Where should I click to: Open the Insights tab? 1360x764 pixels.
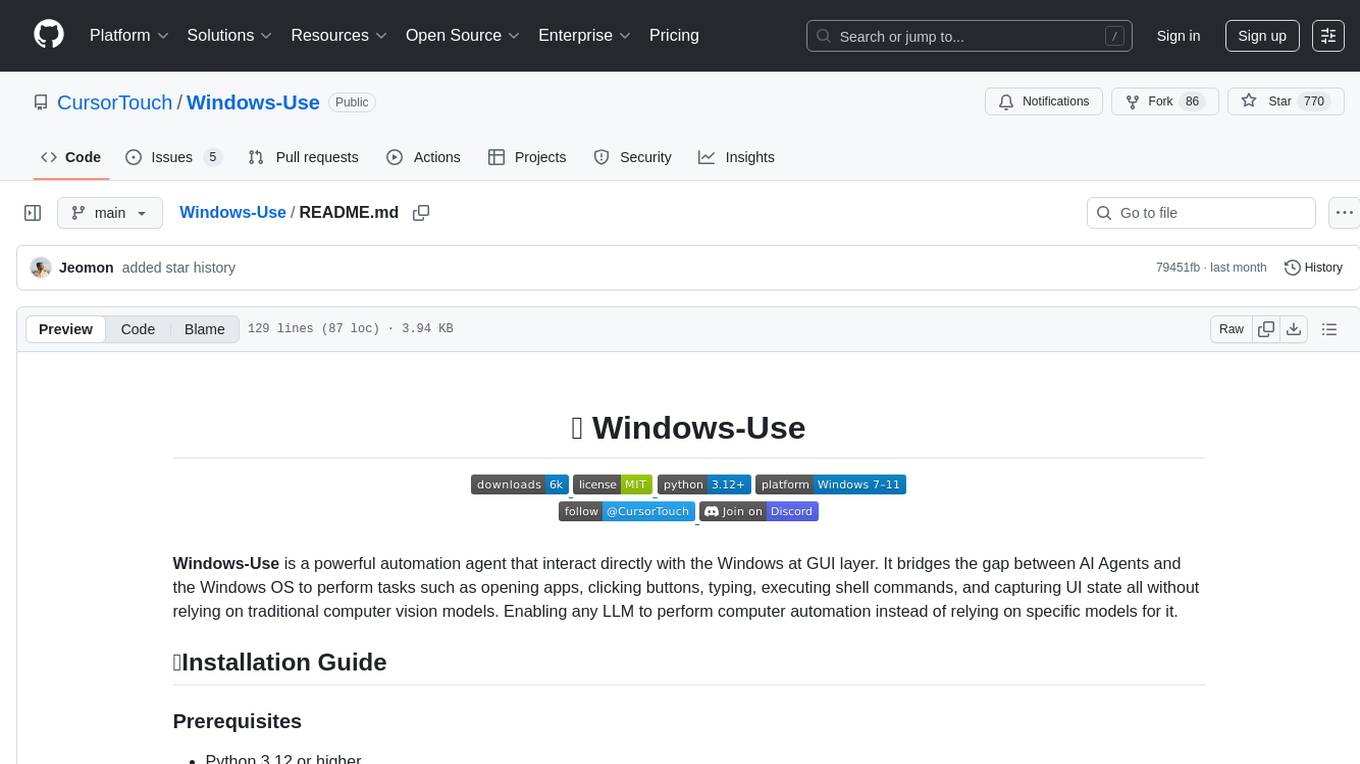pyautogui.click(x=737, y=157)
